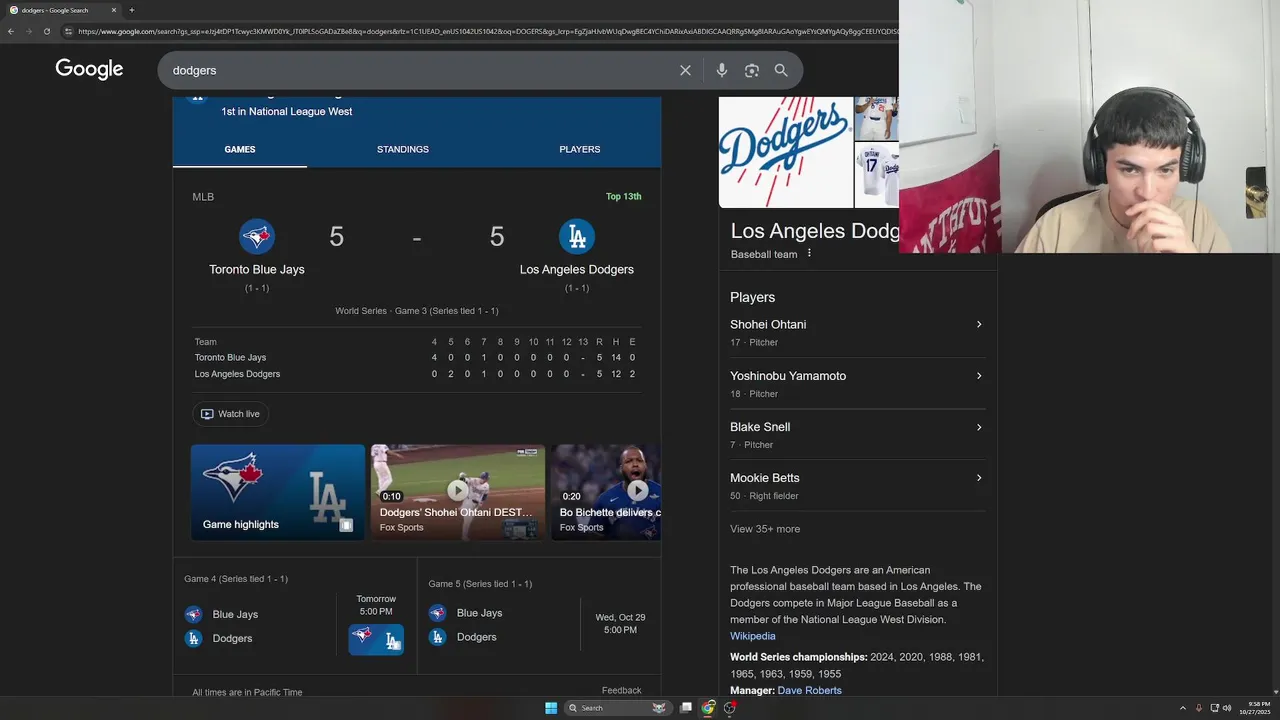Screen dimensions: 1280x720
Task: Open the Wikipedia link
Action: point(752,636)
